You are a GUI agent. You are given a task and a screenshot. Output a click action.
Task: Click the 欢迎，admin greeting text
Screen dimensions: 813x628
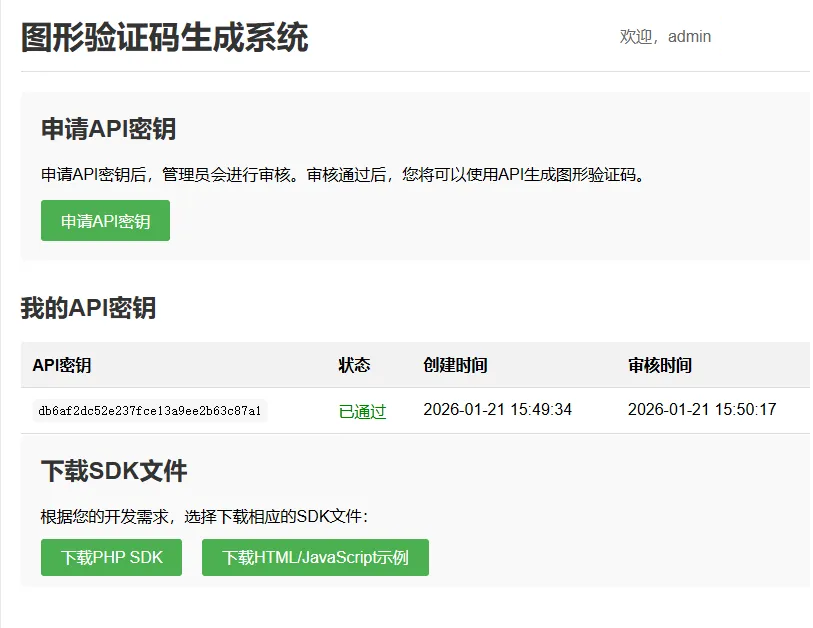click(665, 37)
